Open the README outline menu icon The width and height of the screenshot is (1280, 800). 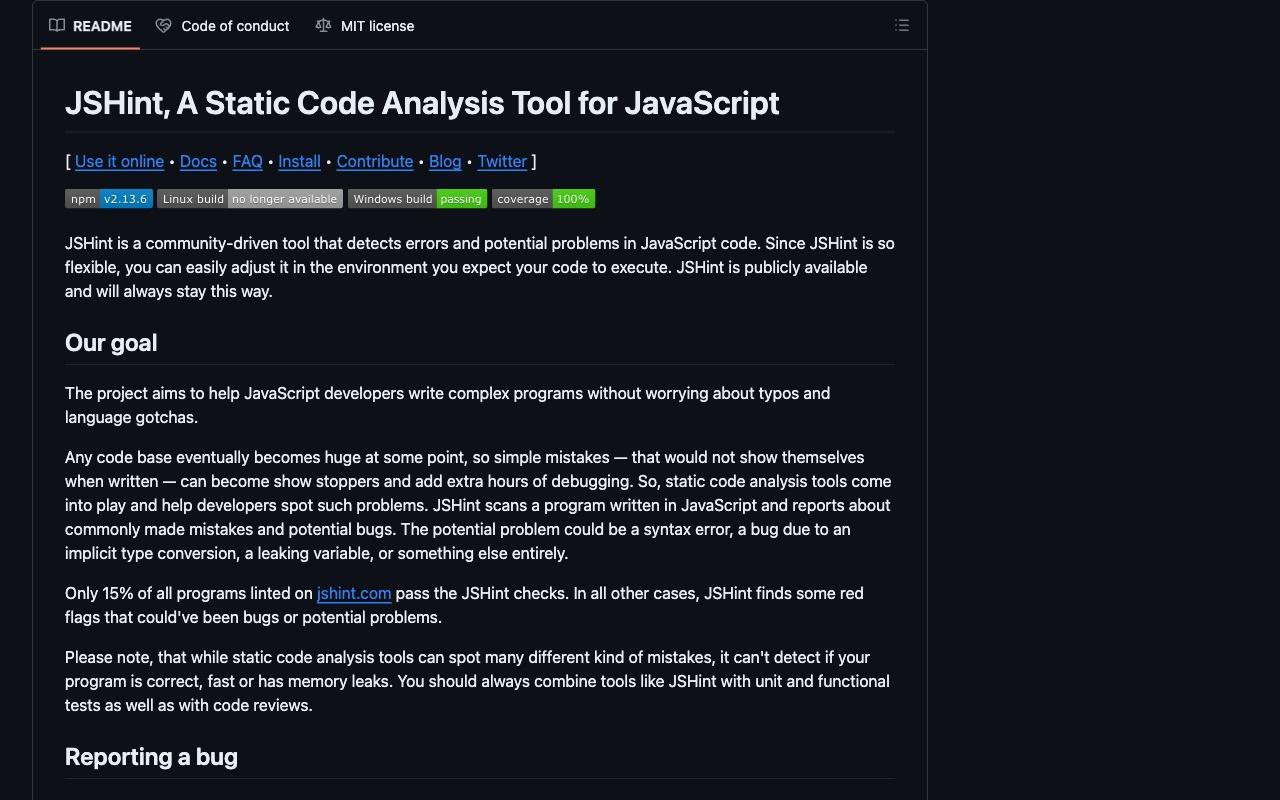click(x=902, y=26)
